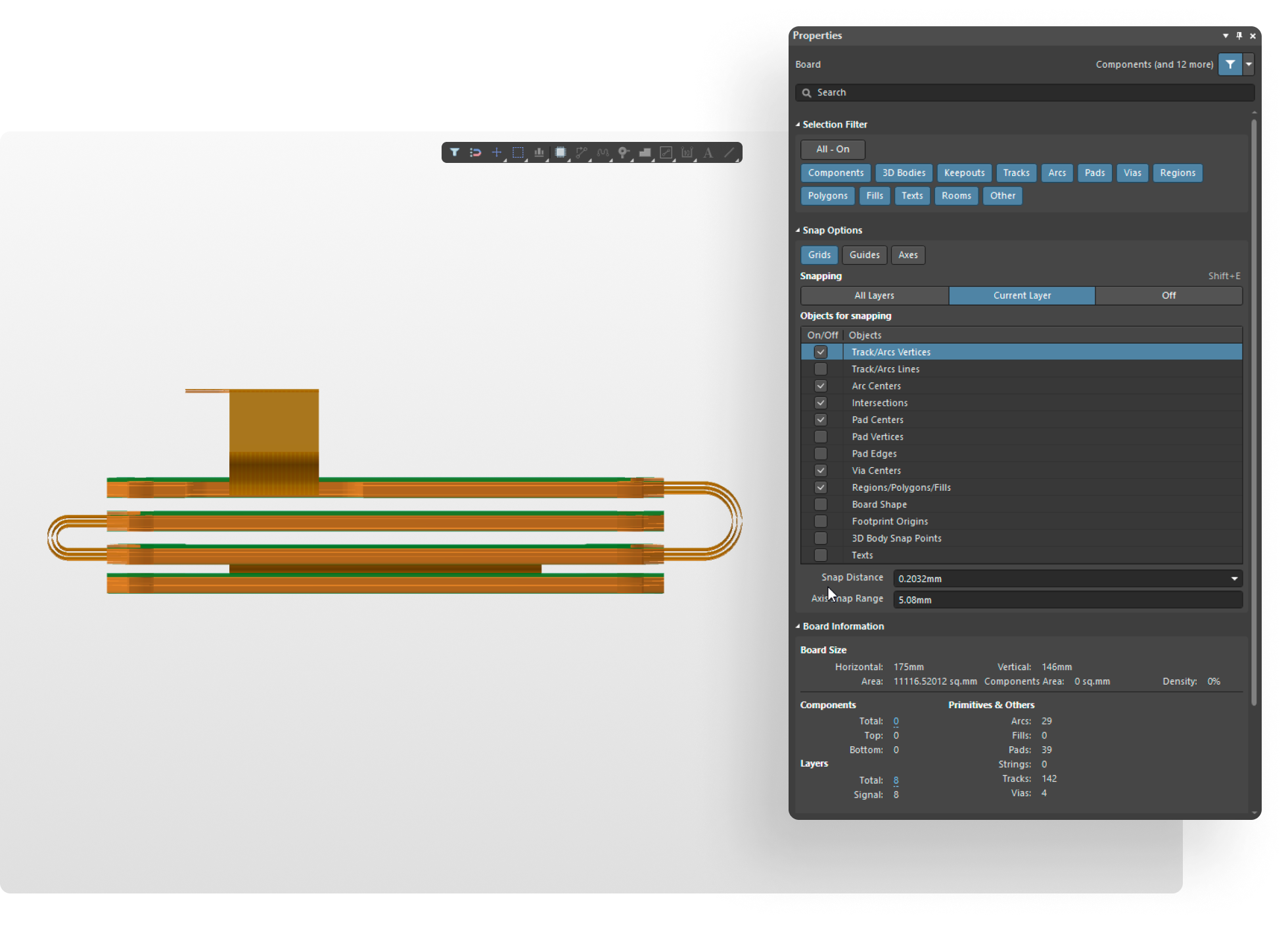The image size is (1288, 925).
Task: Collapse the Selection Filter section
Action: pyautogui.click(x=798, y=124)
